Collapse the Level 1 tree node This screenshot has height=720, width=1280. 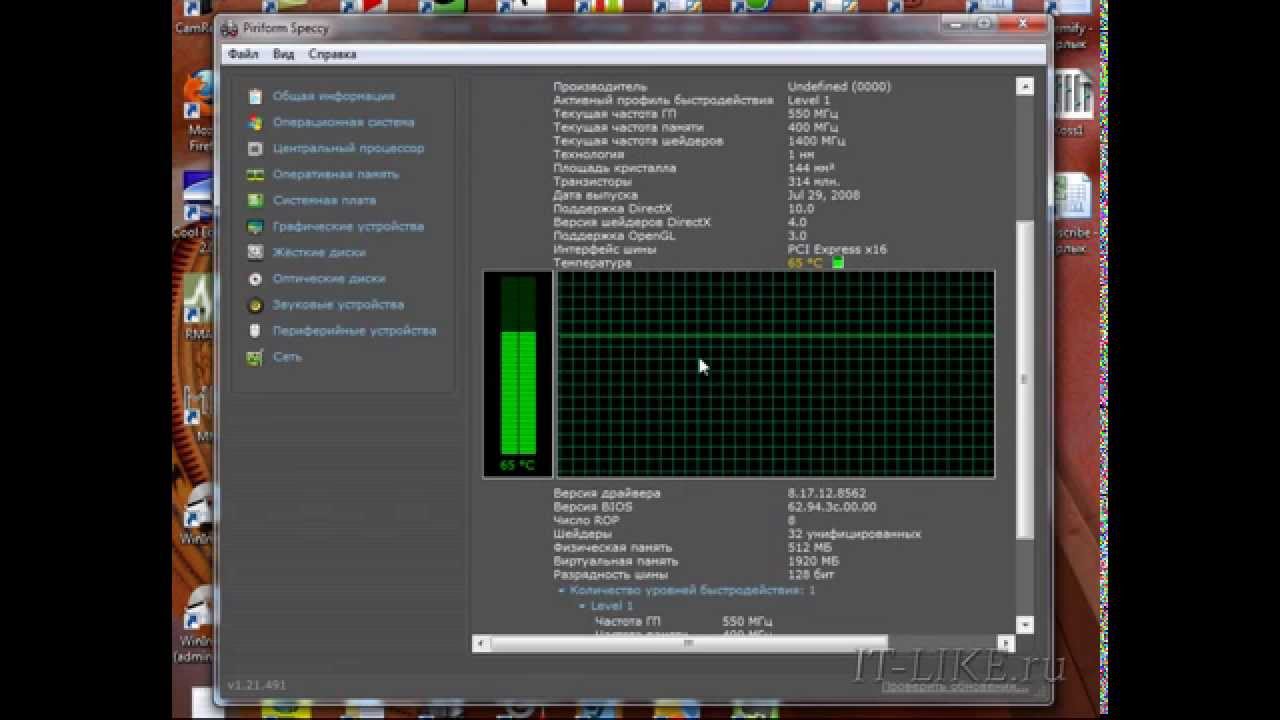[x=582, y=606]
